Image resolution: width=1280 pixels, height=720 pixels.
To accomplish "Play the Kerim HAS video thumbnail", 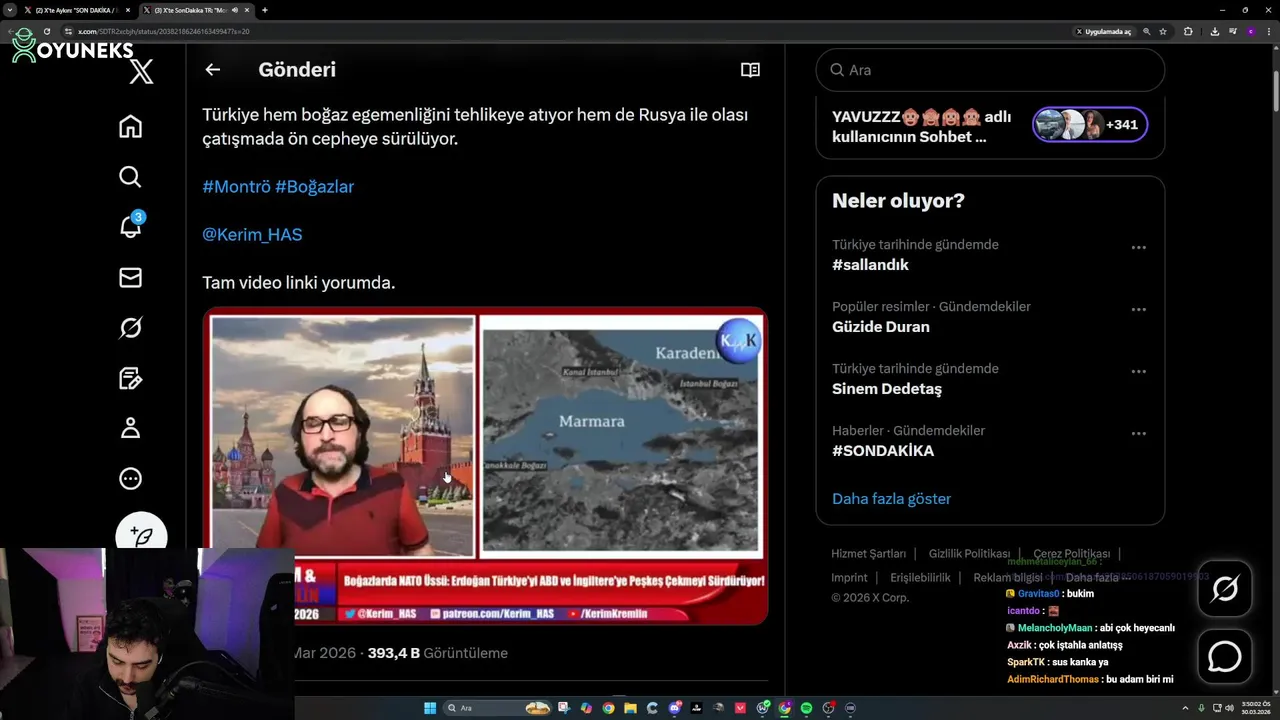I will tap(485, 466).
